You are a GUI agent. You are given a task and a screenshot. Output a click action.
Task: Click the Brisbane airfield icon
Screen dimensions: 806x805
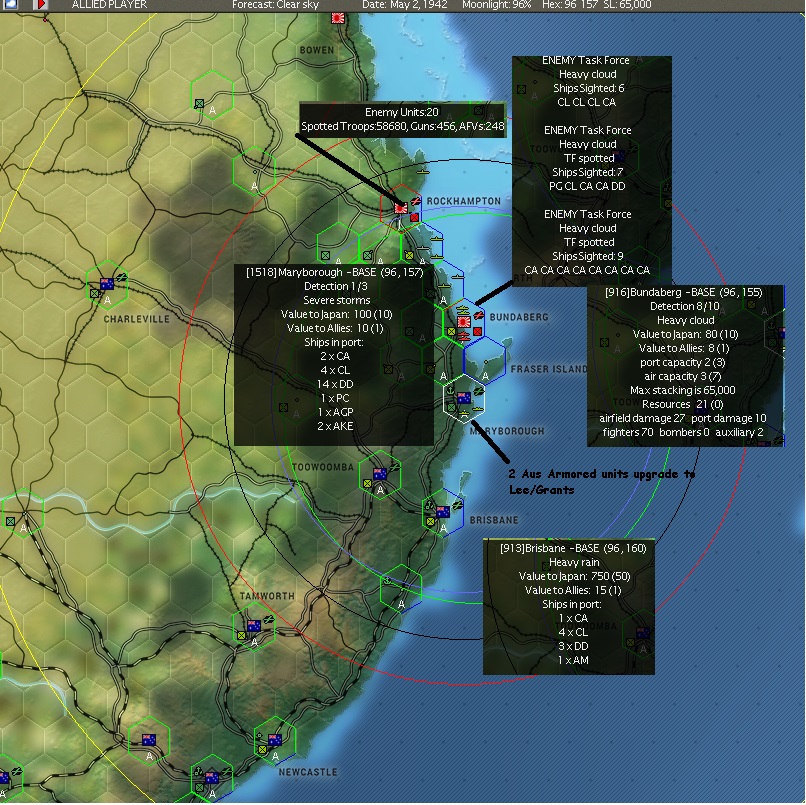pyautogui.click(x=457, y=506)
